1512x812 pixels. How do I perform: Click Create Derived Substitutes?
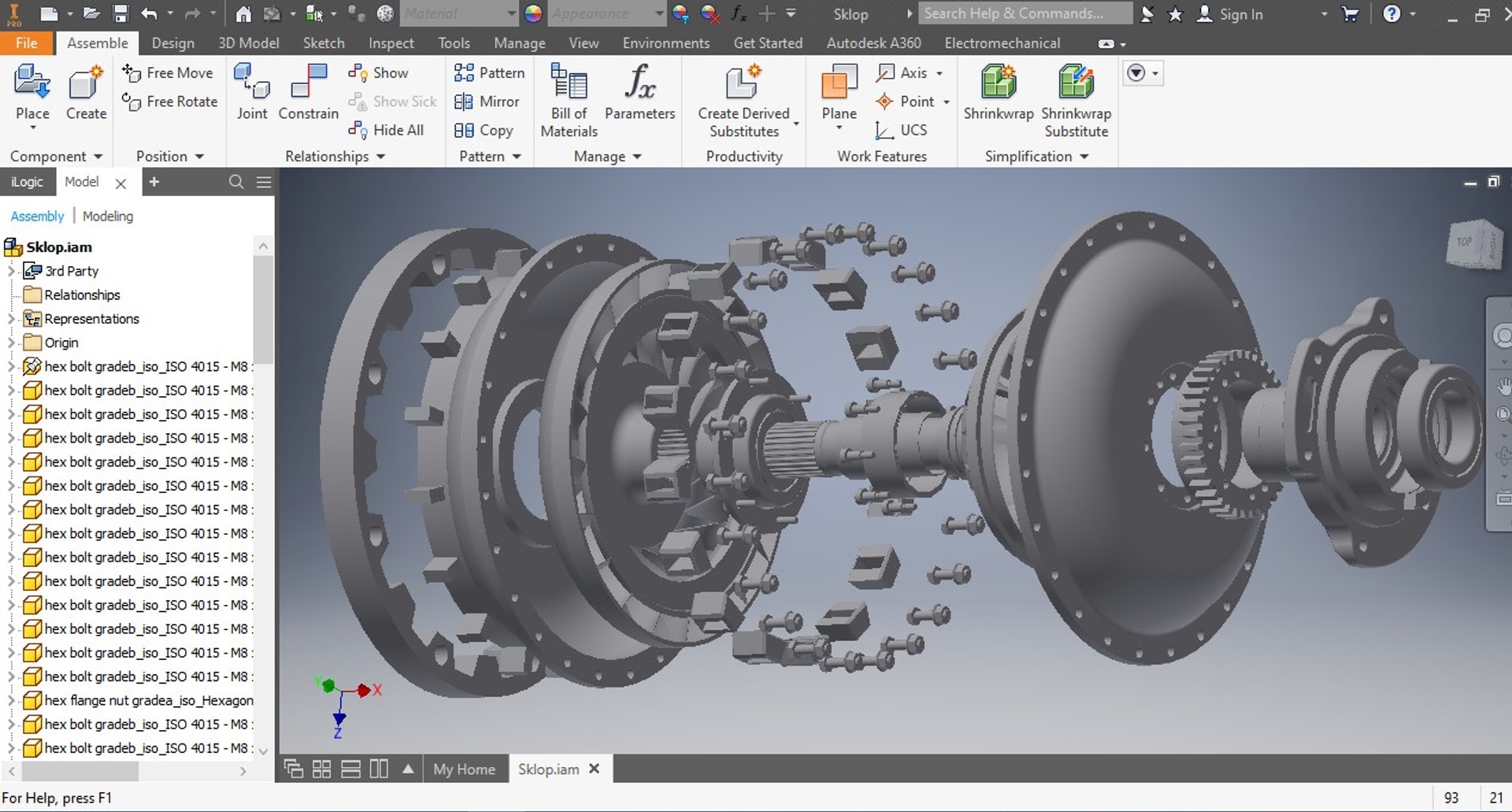point(744,101)
